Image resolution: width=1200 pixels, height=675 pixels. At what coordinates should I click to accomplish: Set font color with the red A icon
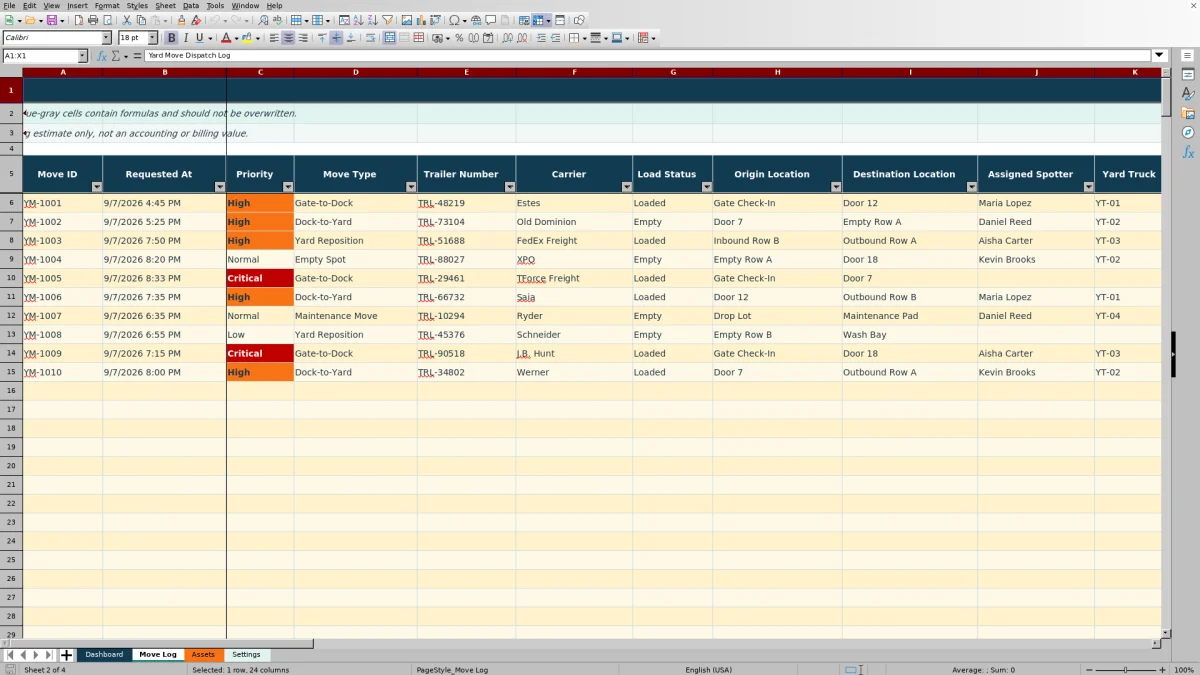[x=225, y=38]
